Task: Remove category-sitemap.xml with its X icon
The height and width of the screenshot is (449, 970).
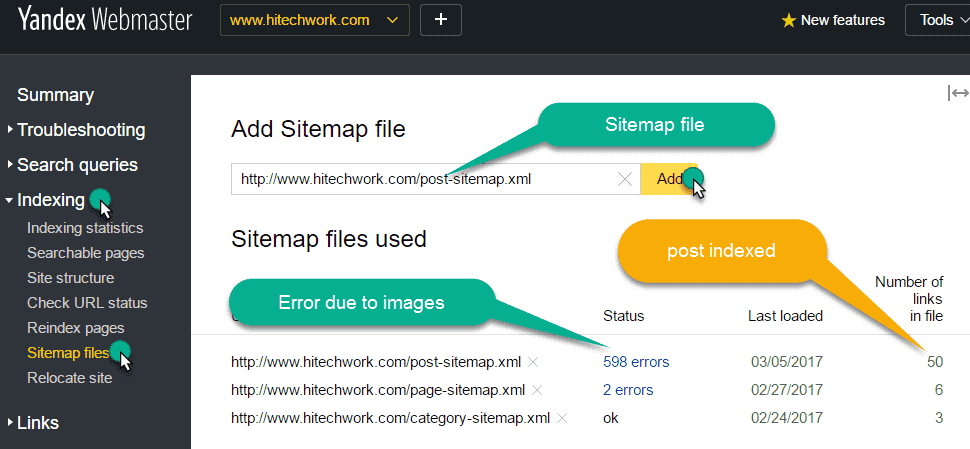Action: pyautogui.click(x=562, y=418)
